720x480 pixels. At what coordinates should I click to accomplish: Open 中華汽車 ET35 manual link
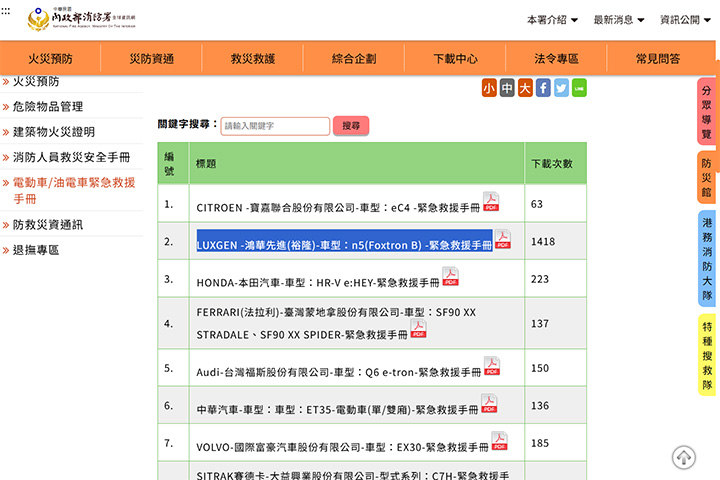(x=337, y=410)
